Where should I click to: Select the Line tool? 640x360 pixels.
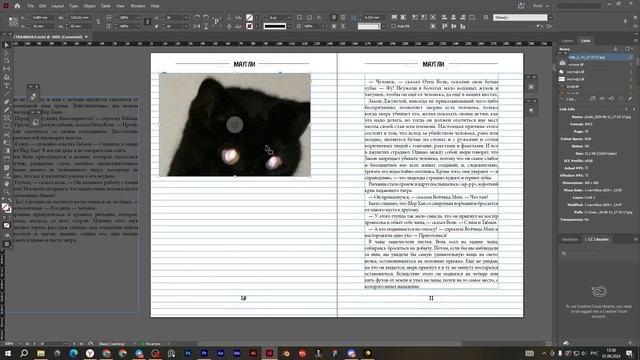7,94
